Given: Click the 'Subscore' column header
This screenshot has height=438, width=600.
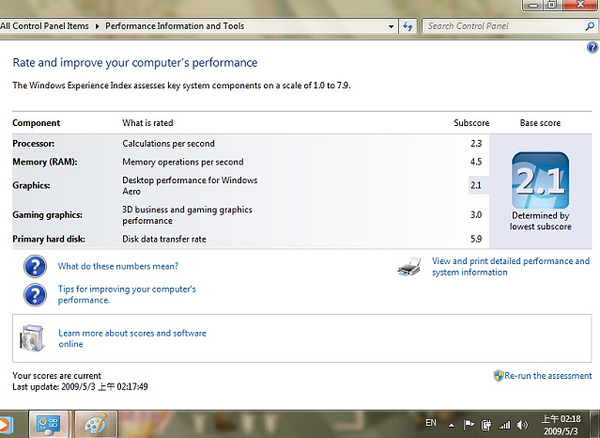Looking at the screenshot, I should coord(471,123).
